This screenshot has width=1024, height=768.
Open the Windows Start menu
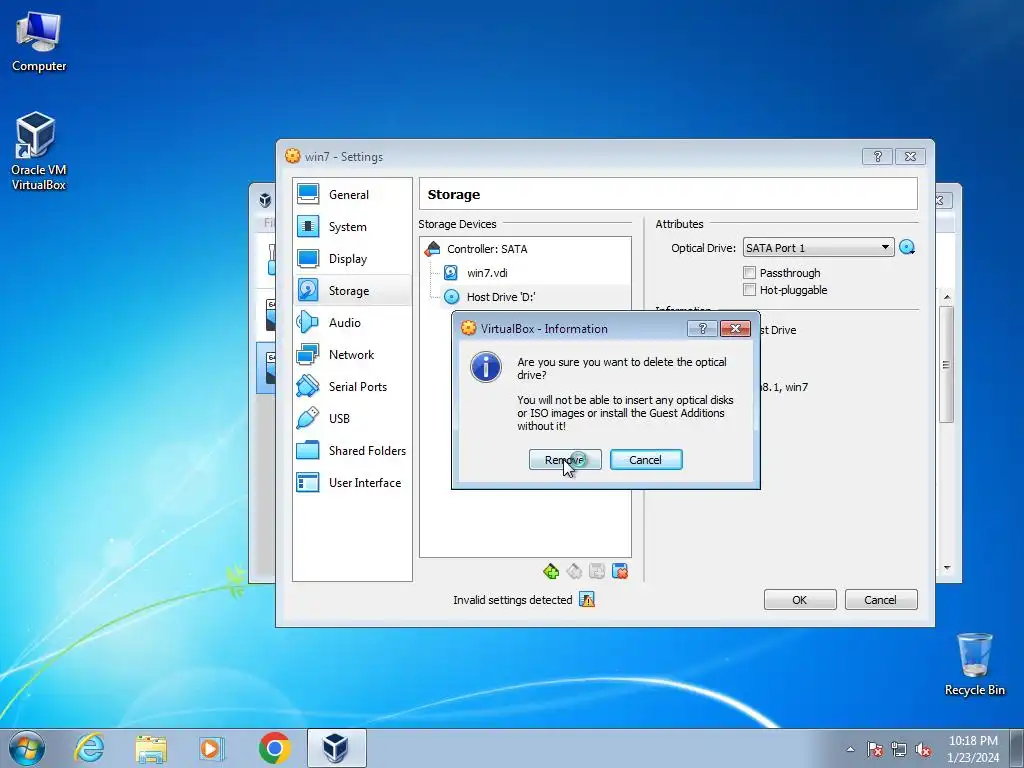pyautogui.click(x=27, y=748)
